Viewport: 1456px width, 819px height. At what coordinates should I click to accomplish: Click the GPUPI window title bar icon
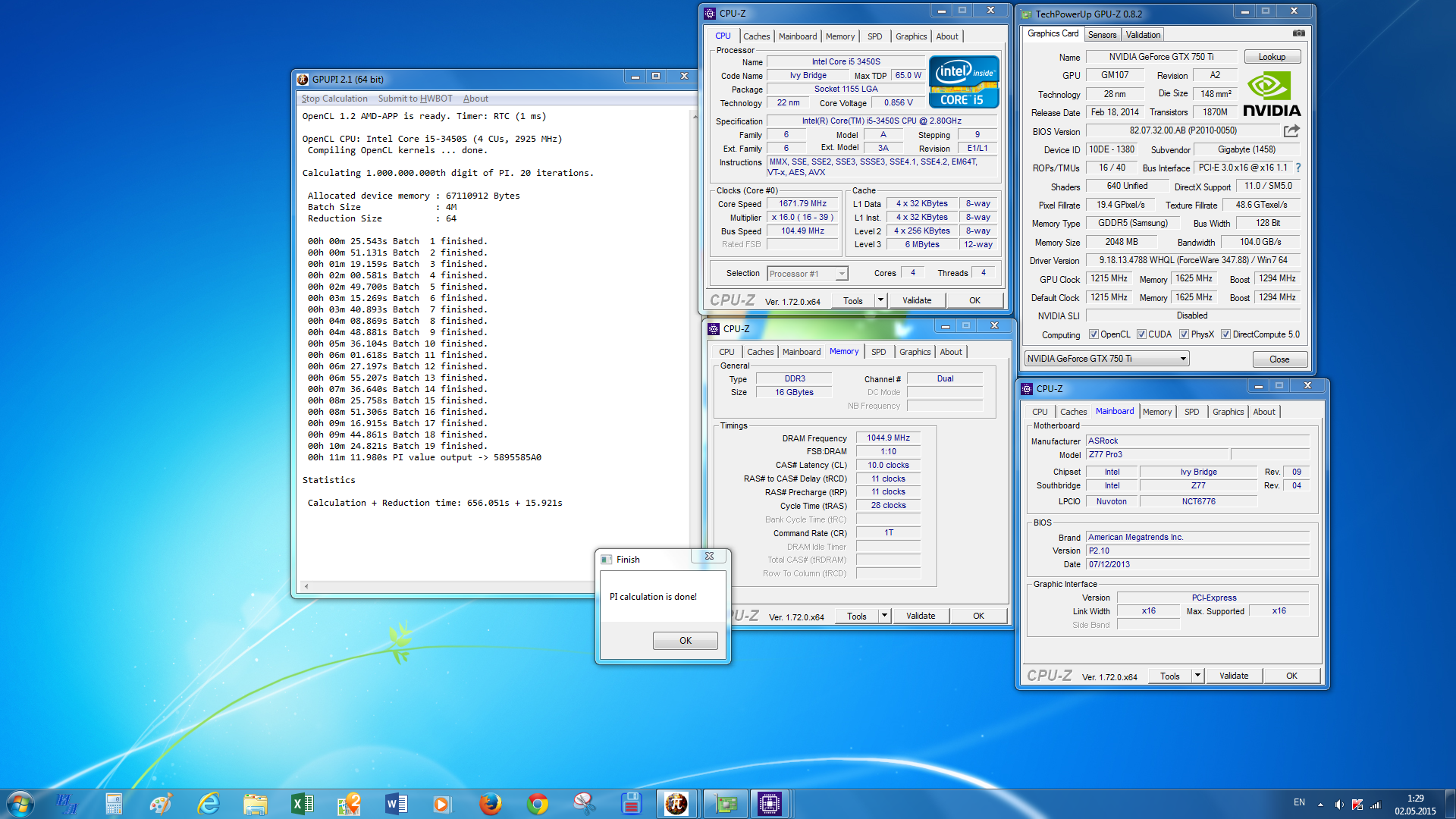coord(303,79)
